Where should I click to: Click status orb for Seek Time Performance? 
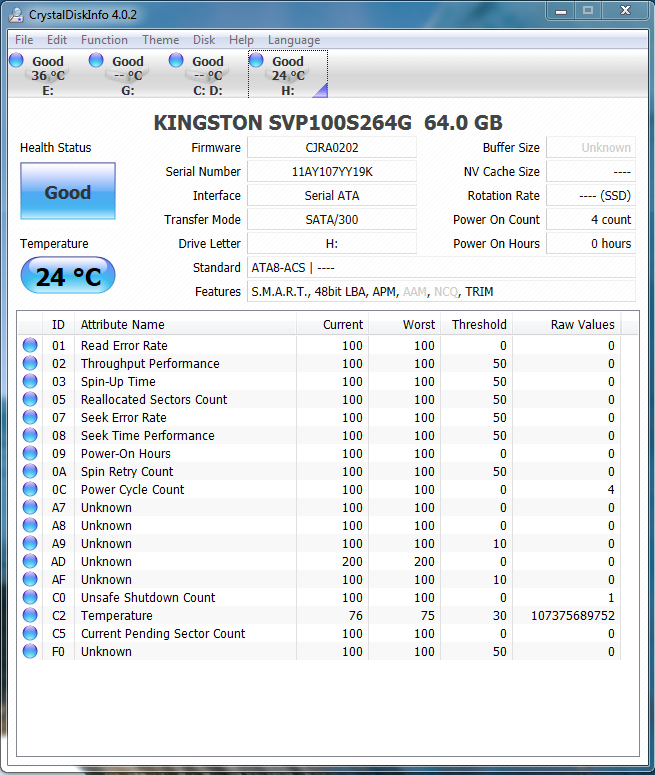[30, 435]
